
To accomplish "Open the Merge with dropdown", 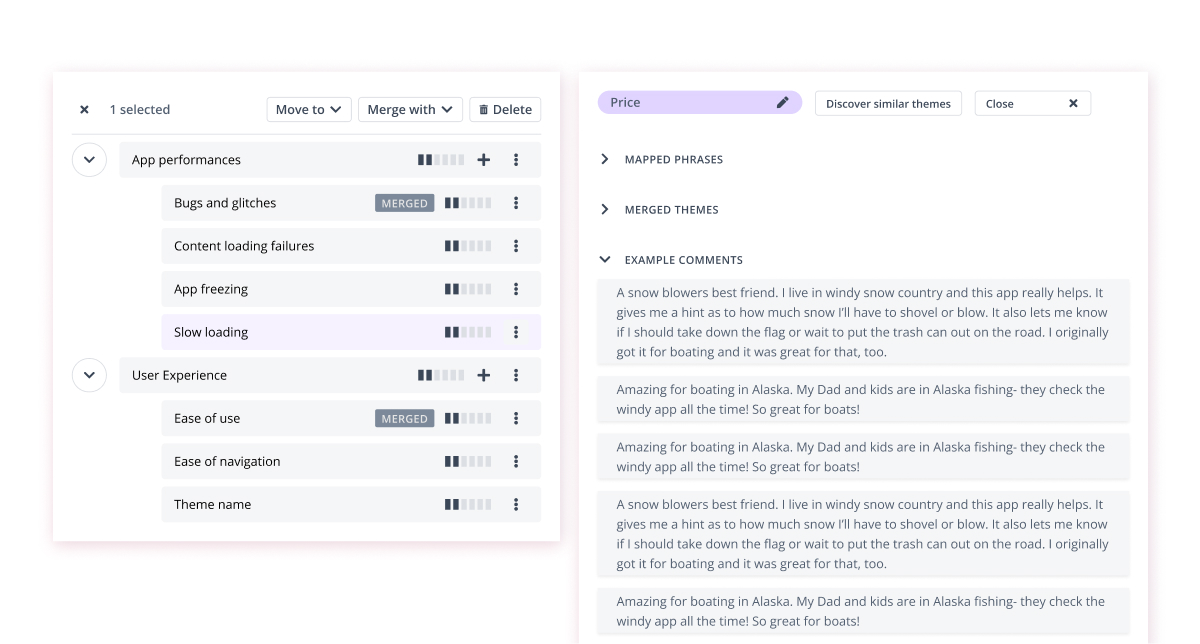I will 410,109.
